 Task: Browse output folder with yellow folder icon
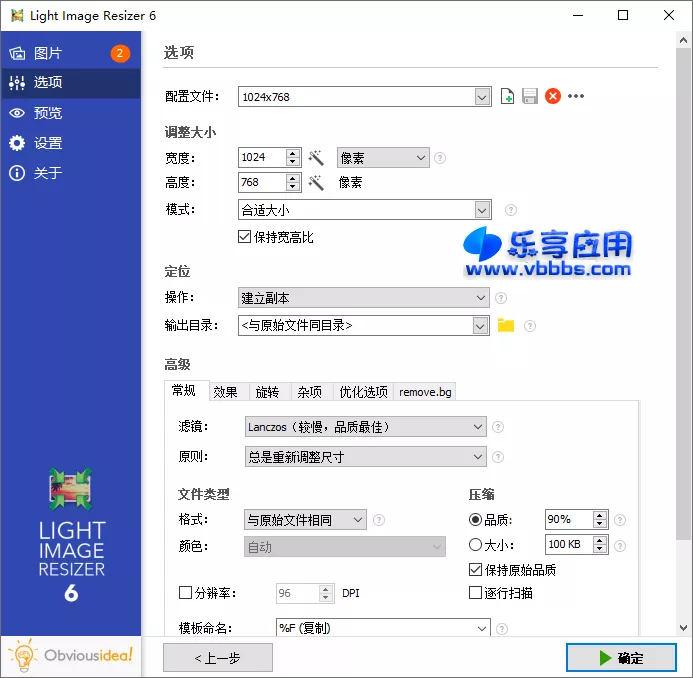click(x=506, y=325)
